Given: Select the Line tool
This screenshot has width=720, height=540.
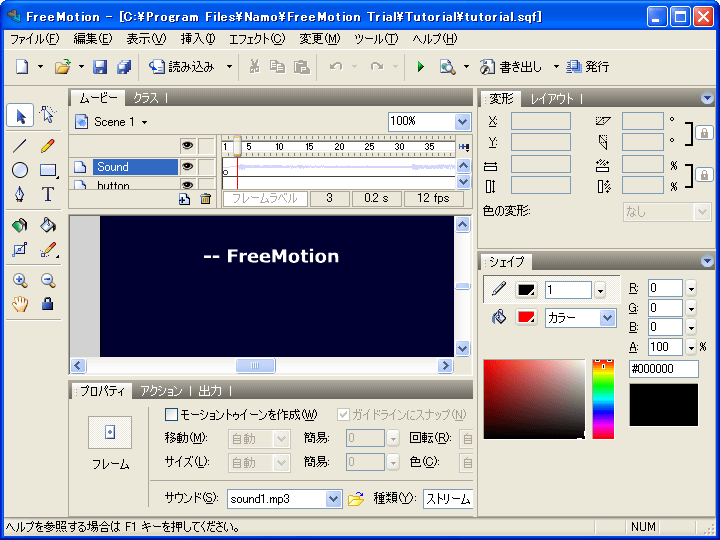Looking at the screenshot, I should pos(20,146).
